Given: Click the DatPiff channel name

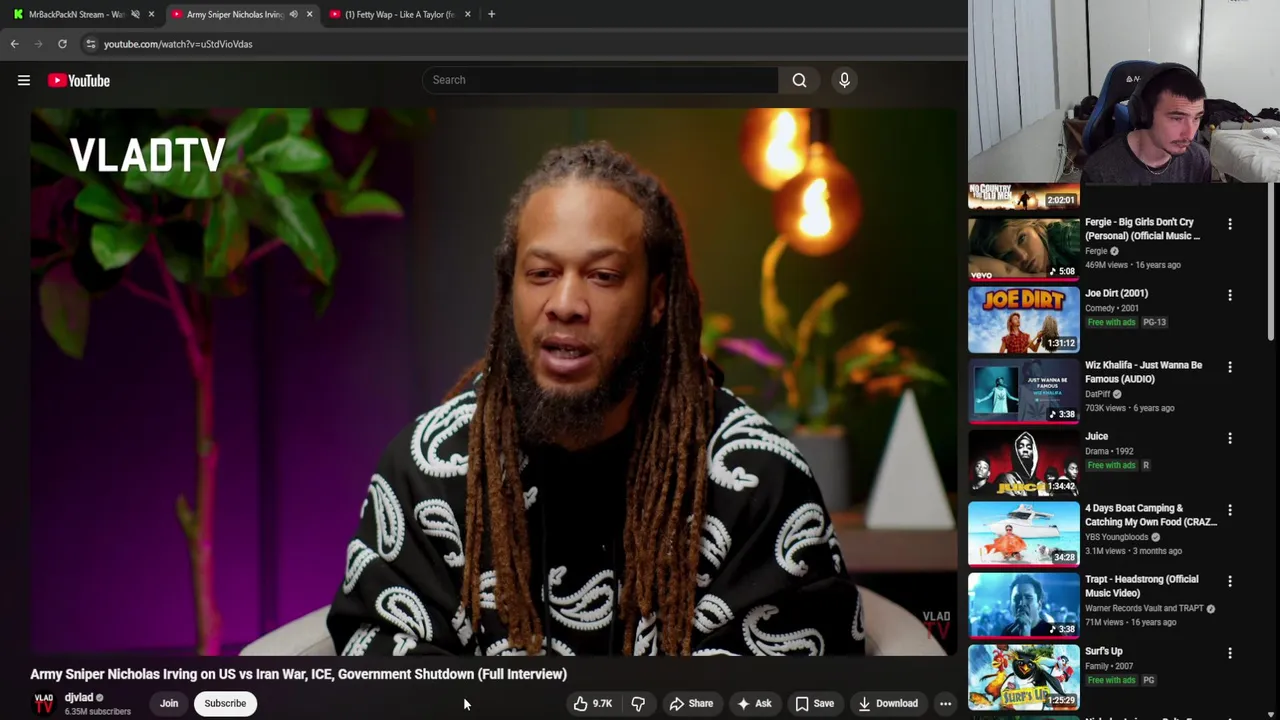Looking at the screenshot, I should coord(1098,394).
